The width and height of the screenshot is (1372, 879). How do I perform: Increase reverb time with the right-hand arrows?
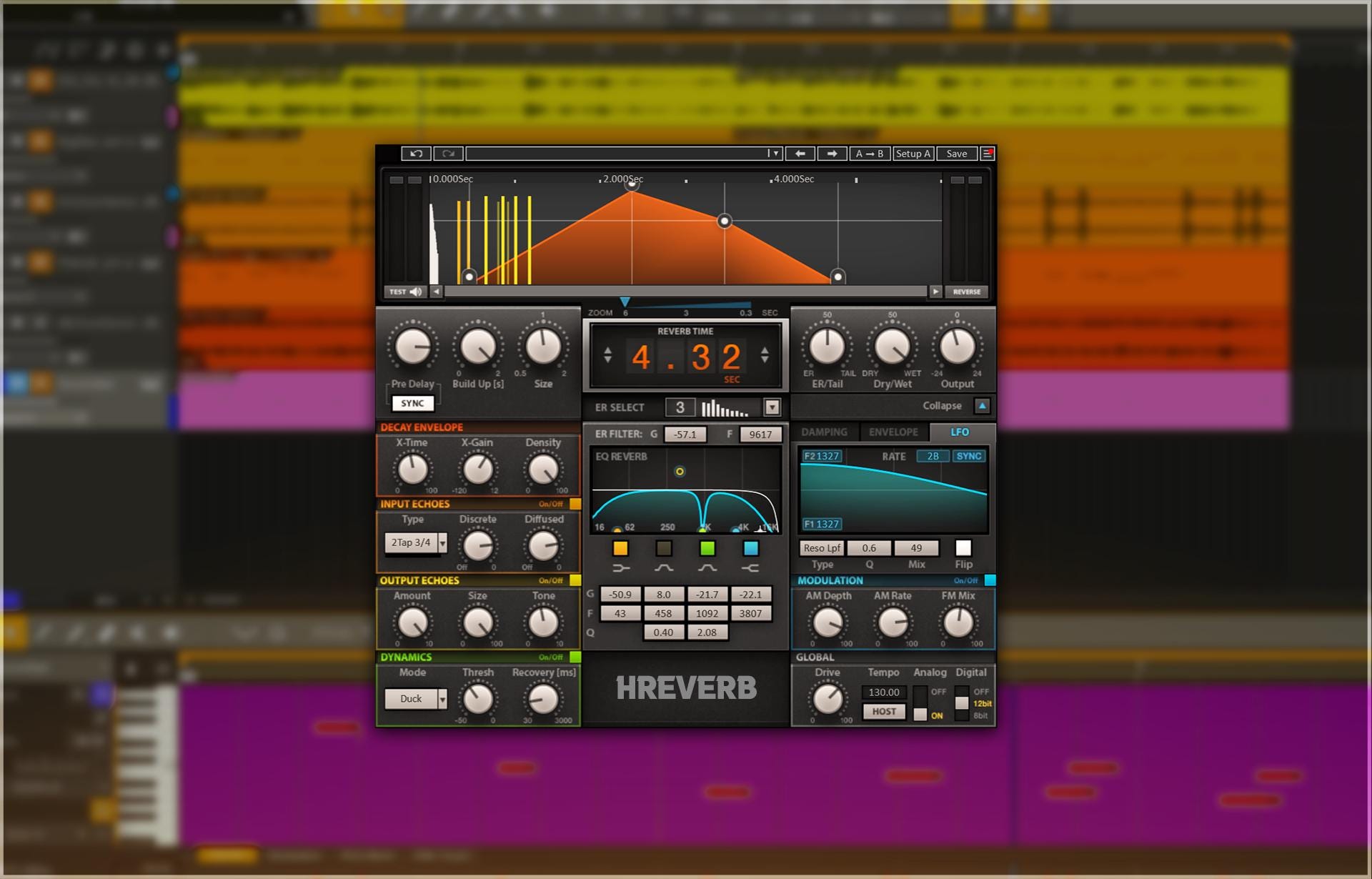pyautogui.click(x=765, y=355)
